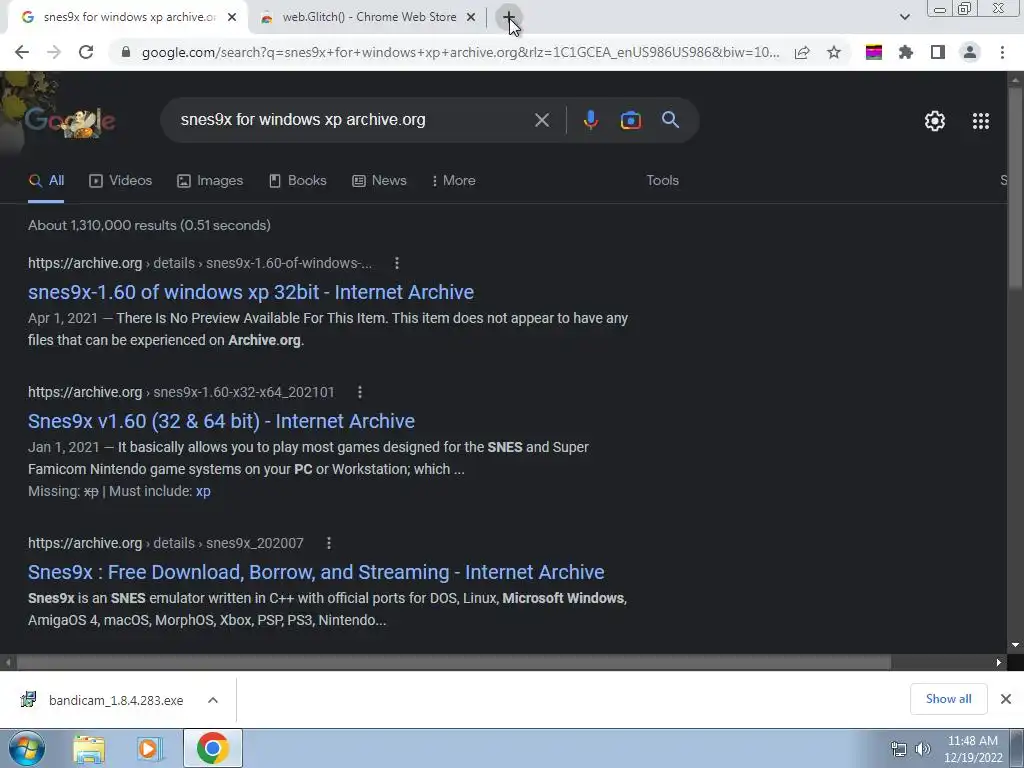Switch to News results
The width and height of the screenshot is (1024, 768).
coord(379,181)
